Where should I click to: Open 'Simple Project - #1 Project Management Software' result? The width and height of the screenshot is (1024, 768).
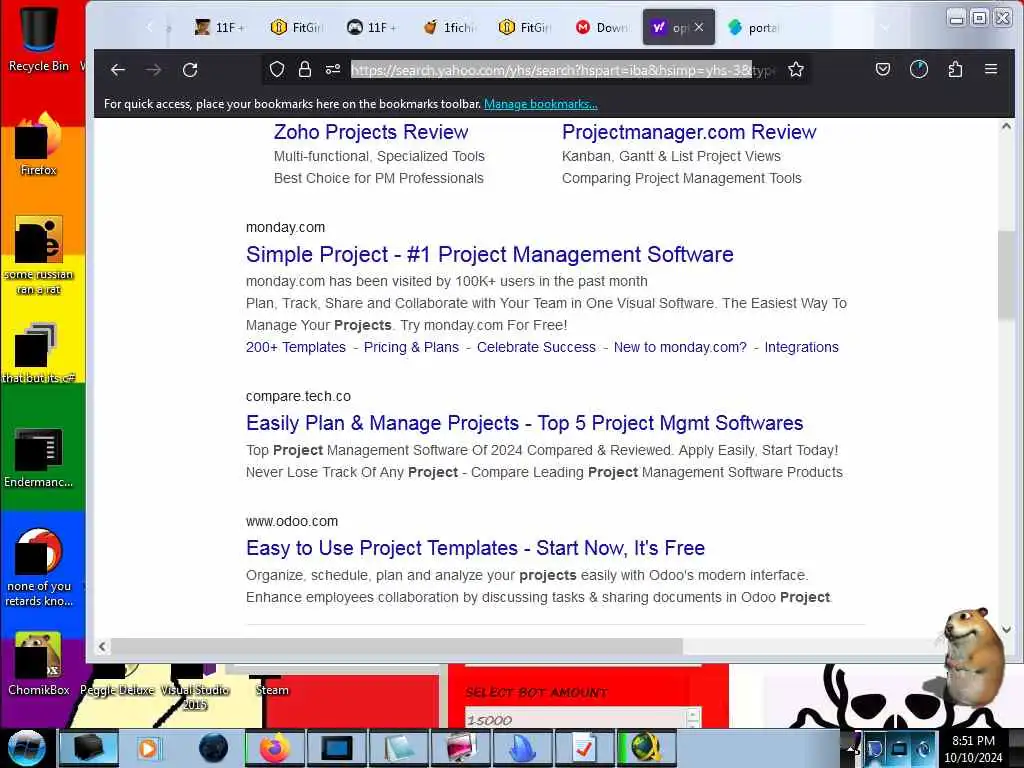point(490,254)
